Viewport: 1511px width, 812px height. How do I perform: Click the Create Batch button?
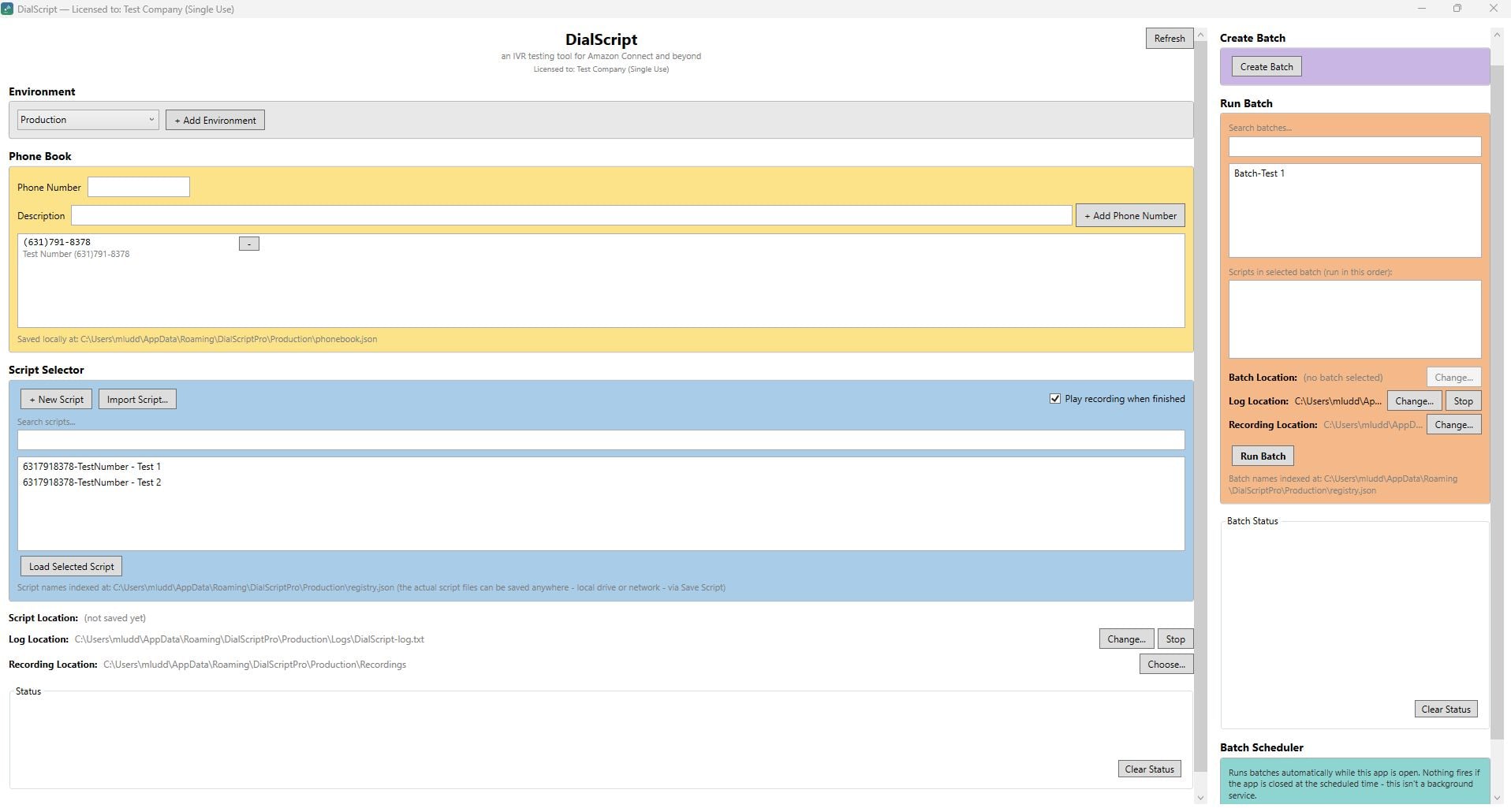pyautogui.click(x=1267, y=67)
